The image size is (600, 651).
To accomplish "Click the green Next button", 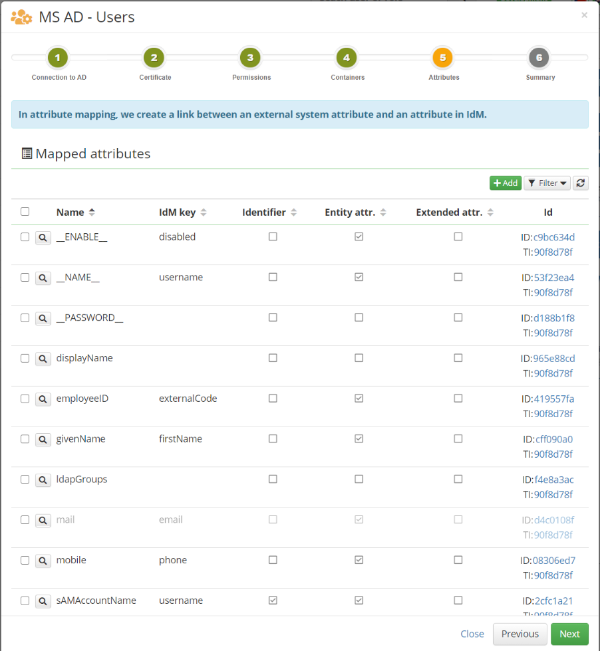I will (569, 634).
